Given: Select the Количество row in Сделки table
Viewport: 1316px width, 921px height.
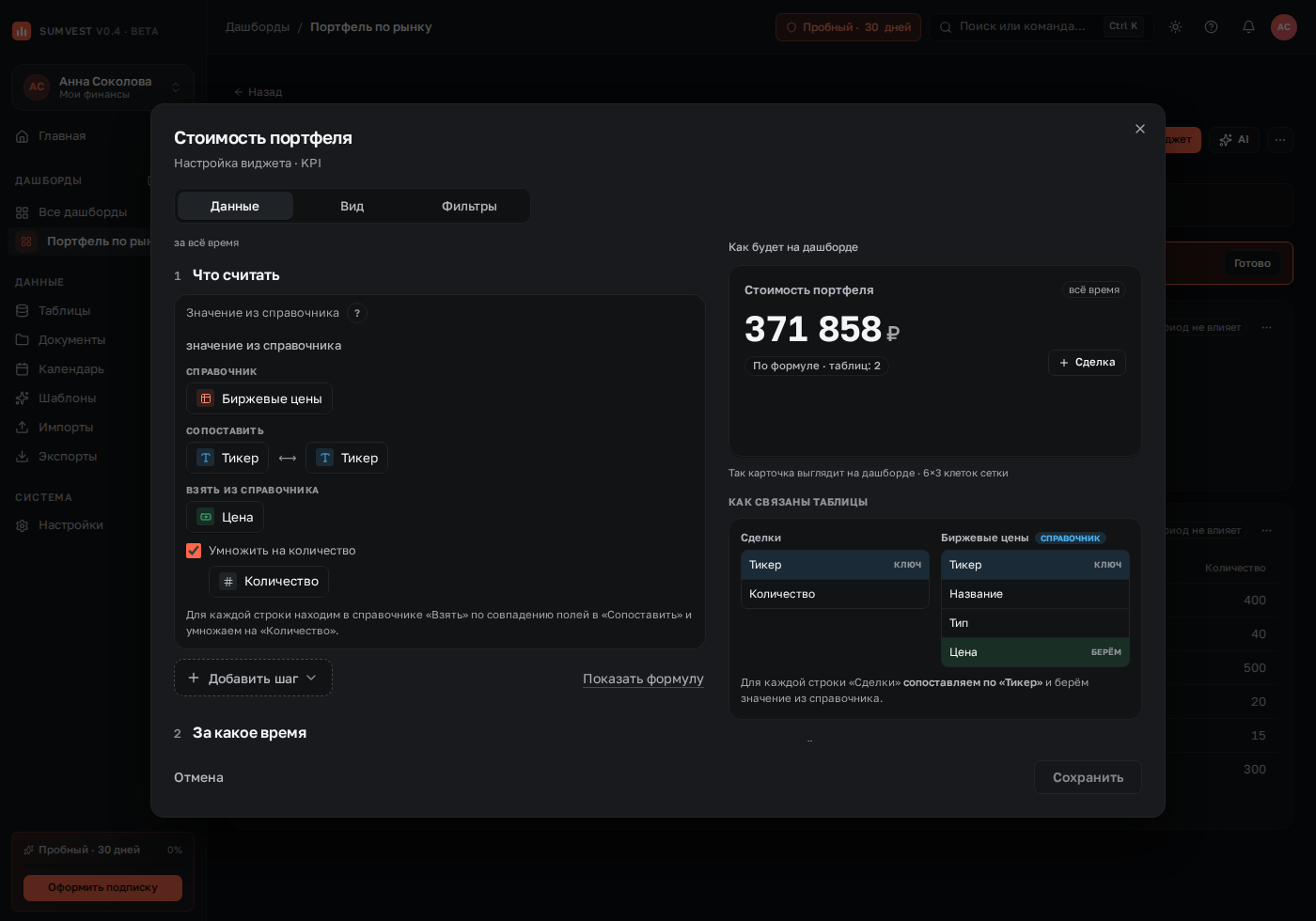Looking at the screenshot, I should pyautogui.click(x=835, y=594).
